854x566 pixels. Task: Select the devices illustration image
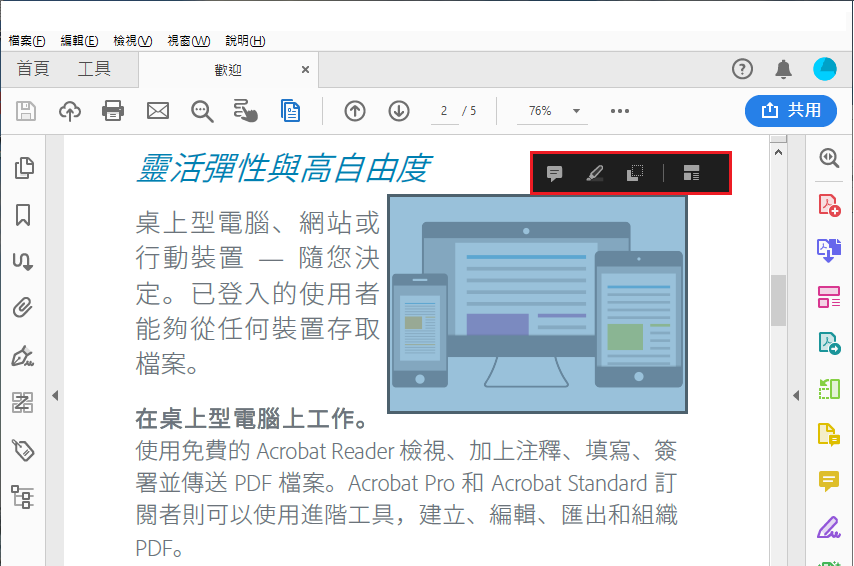[537, 304]
